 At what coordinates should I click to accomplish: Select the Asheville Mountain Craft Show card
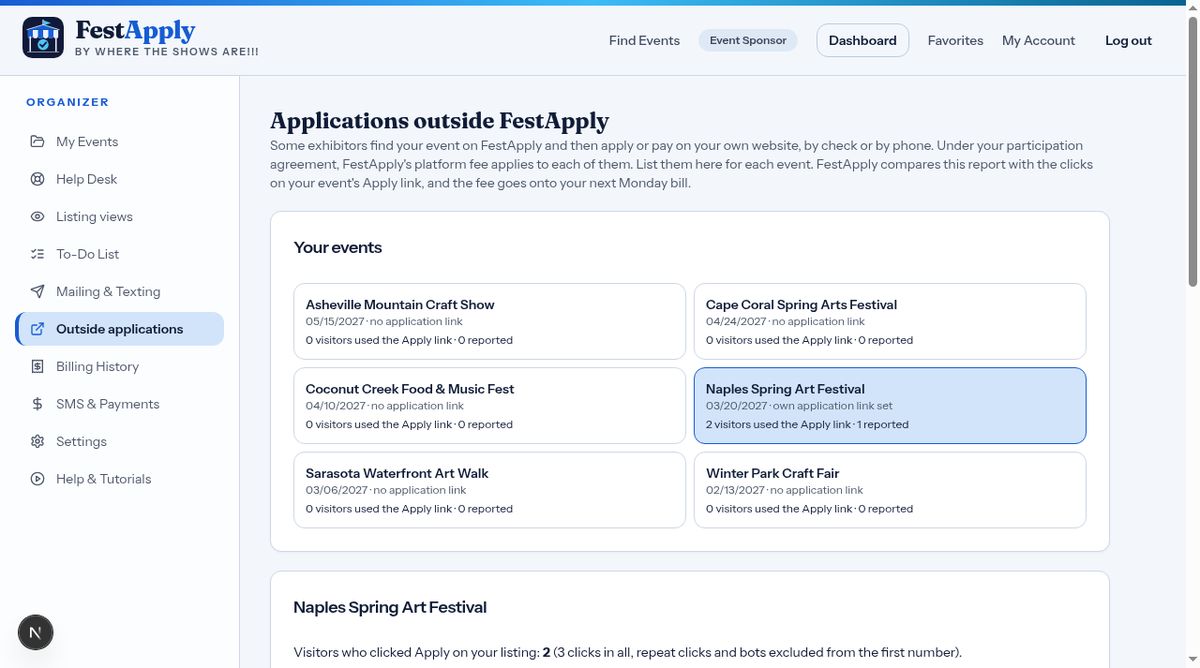click(490, 322)
